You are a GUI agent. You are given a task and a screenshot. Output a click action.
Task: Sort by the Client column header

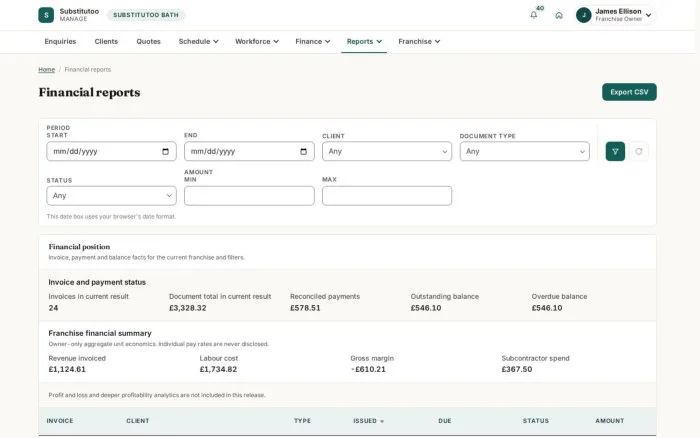pos(138,421)
